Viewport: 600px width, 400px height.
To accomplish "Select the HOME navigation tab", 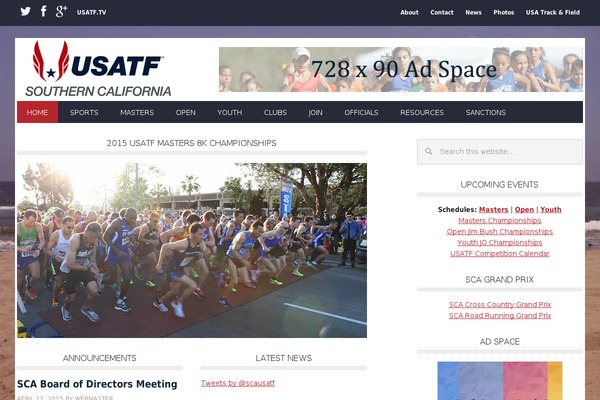I will pos(38,112).
